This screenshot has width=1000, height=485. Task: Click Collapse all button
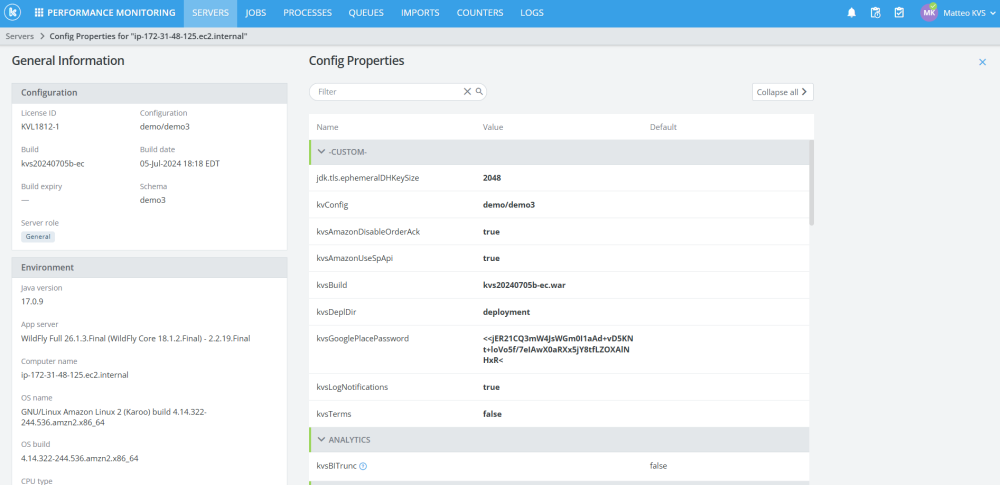point(783,92)
